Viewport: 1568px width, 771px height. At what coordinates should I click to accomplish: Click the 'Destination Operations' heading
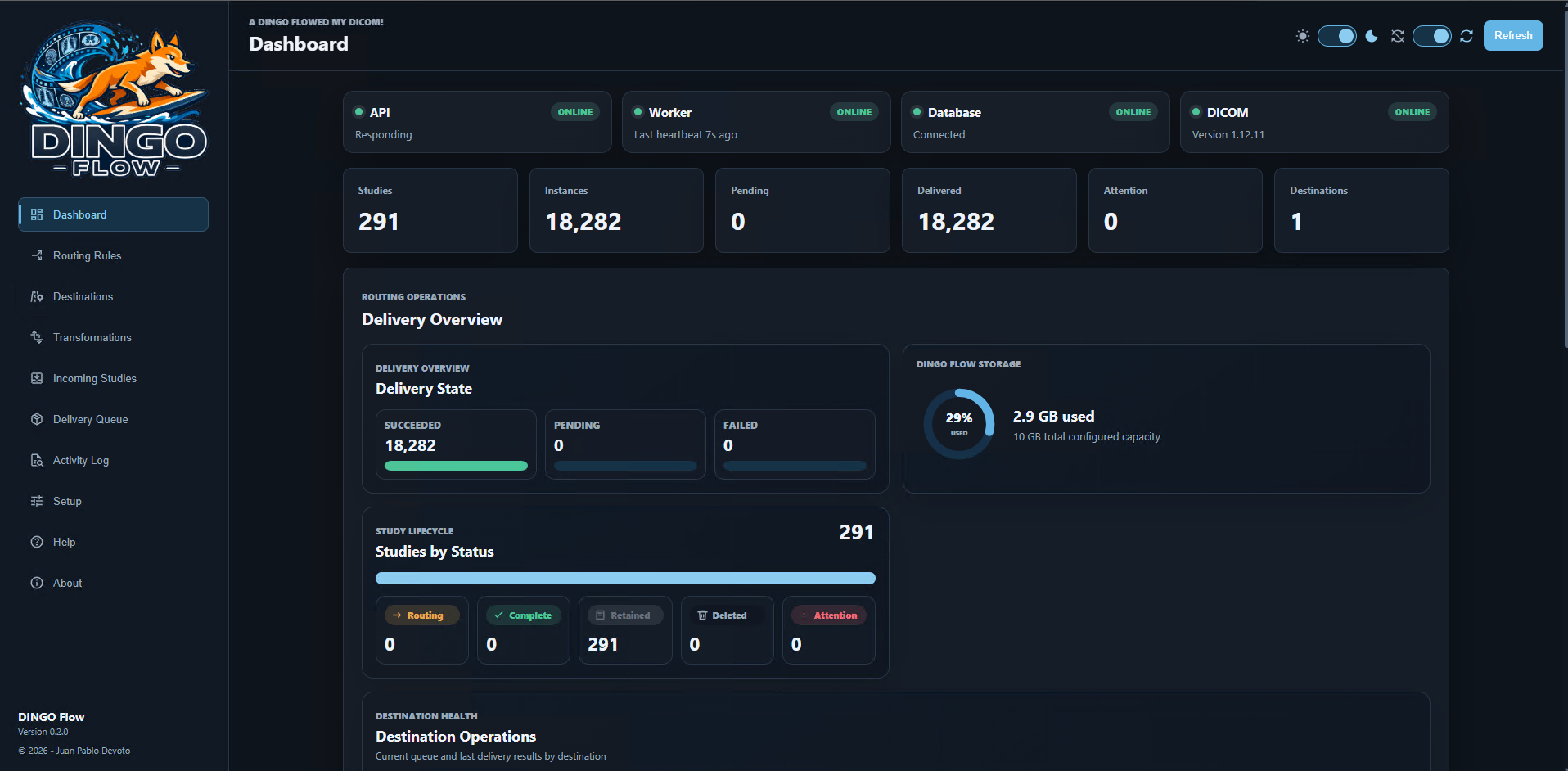456,737
